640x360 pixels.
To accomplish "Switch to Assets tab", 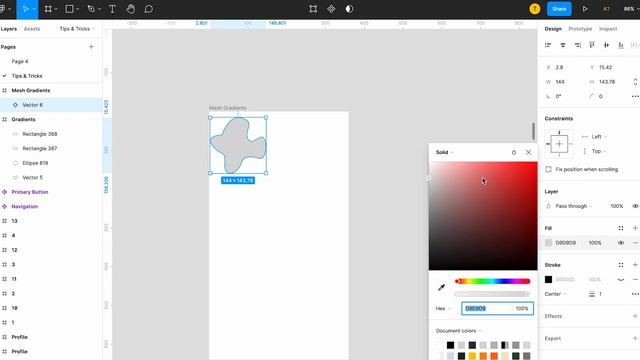I will [32, 29].
